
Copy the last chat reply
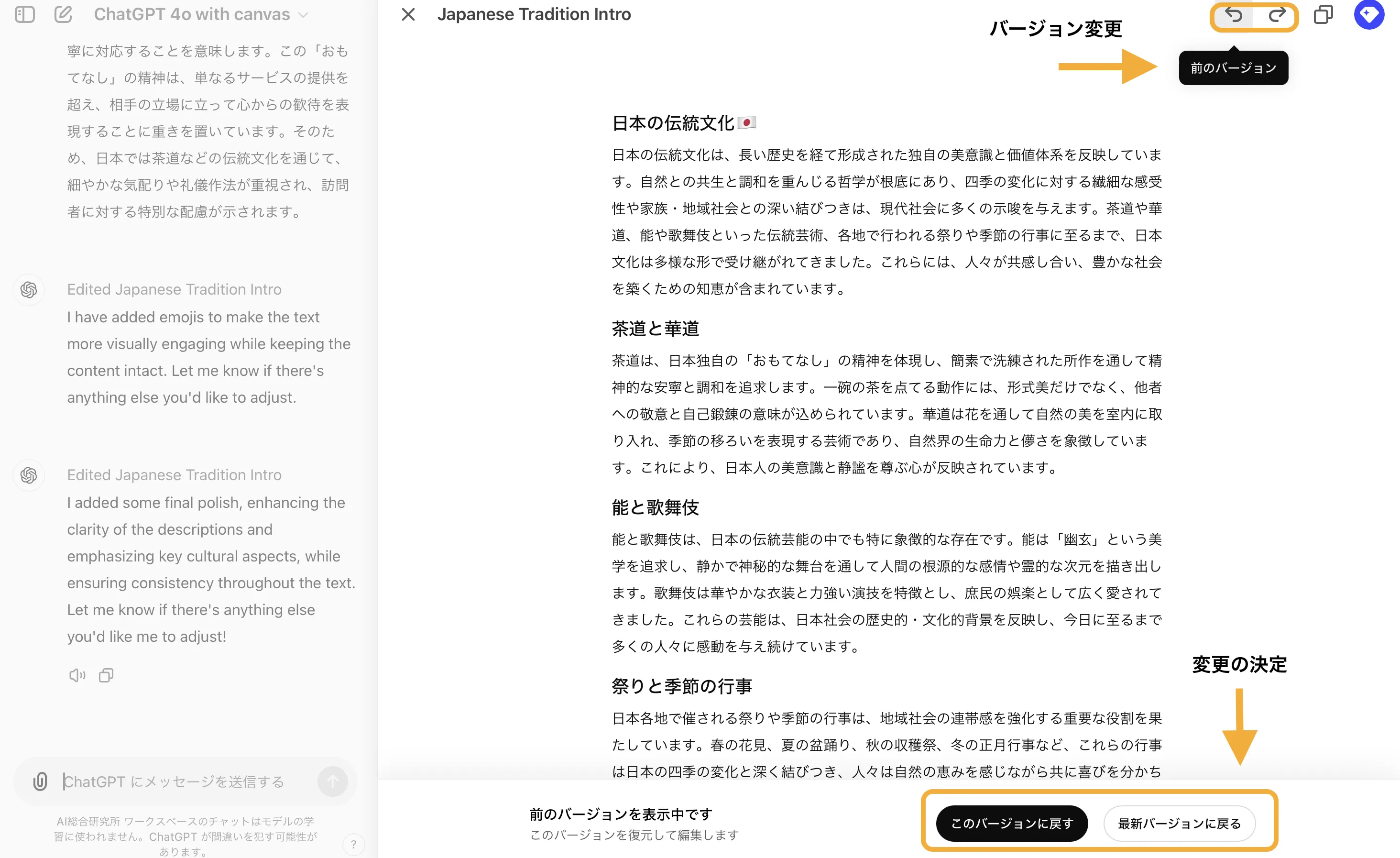(106, 675)
